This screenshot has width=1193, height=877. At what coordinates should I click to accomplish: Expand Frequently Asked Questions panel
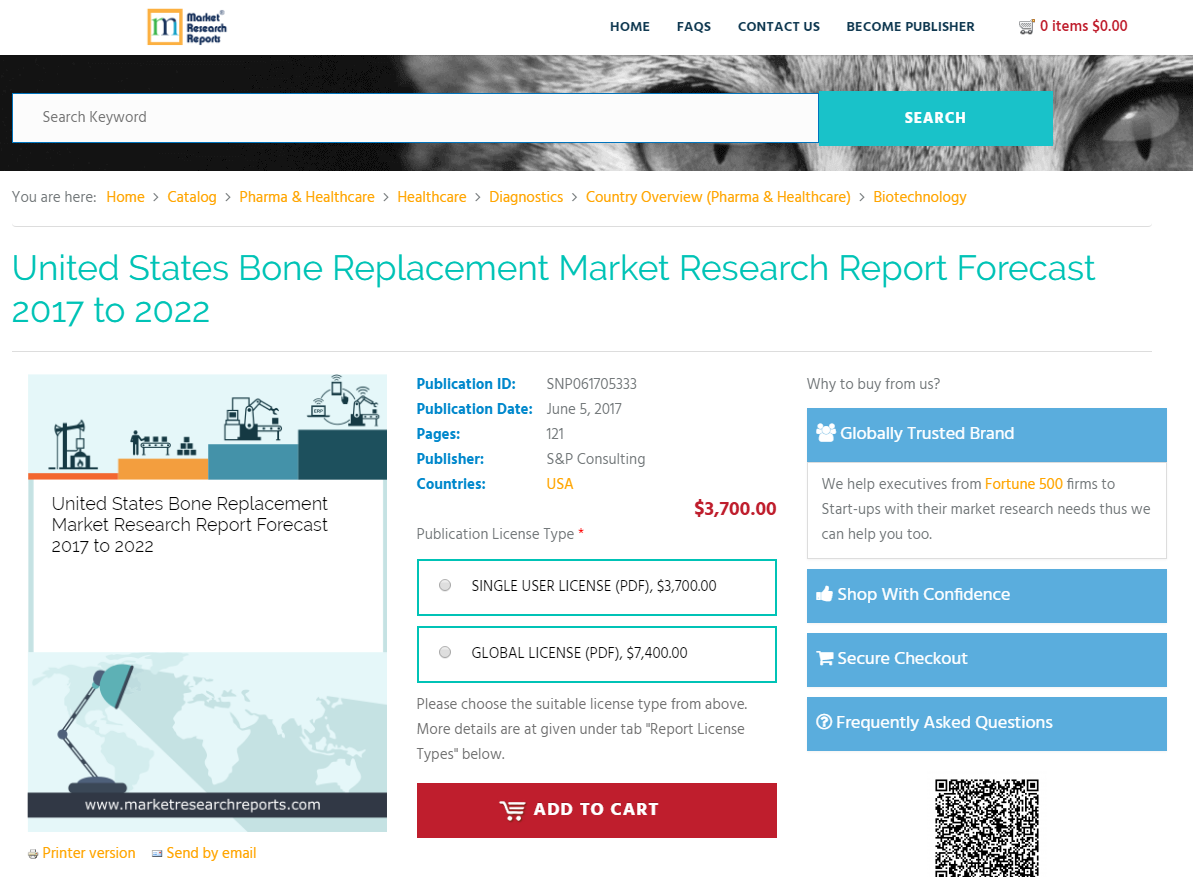tap(986, 723)
